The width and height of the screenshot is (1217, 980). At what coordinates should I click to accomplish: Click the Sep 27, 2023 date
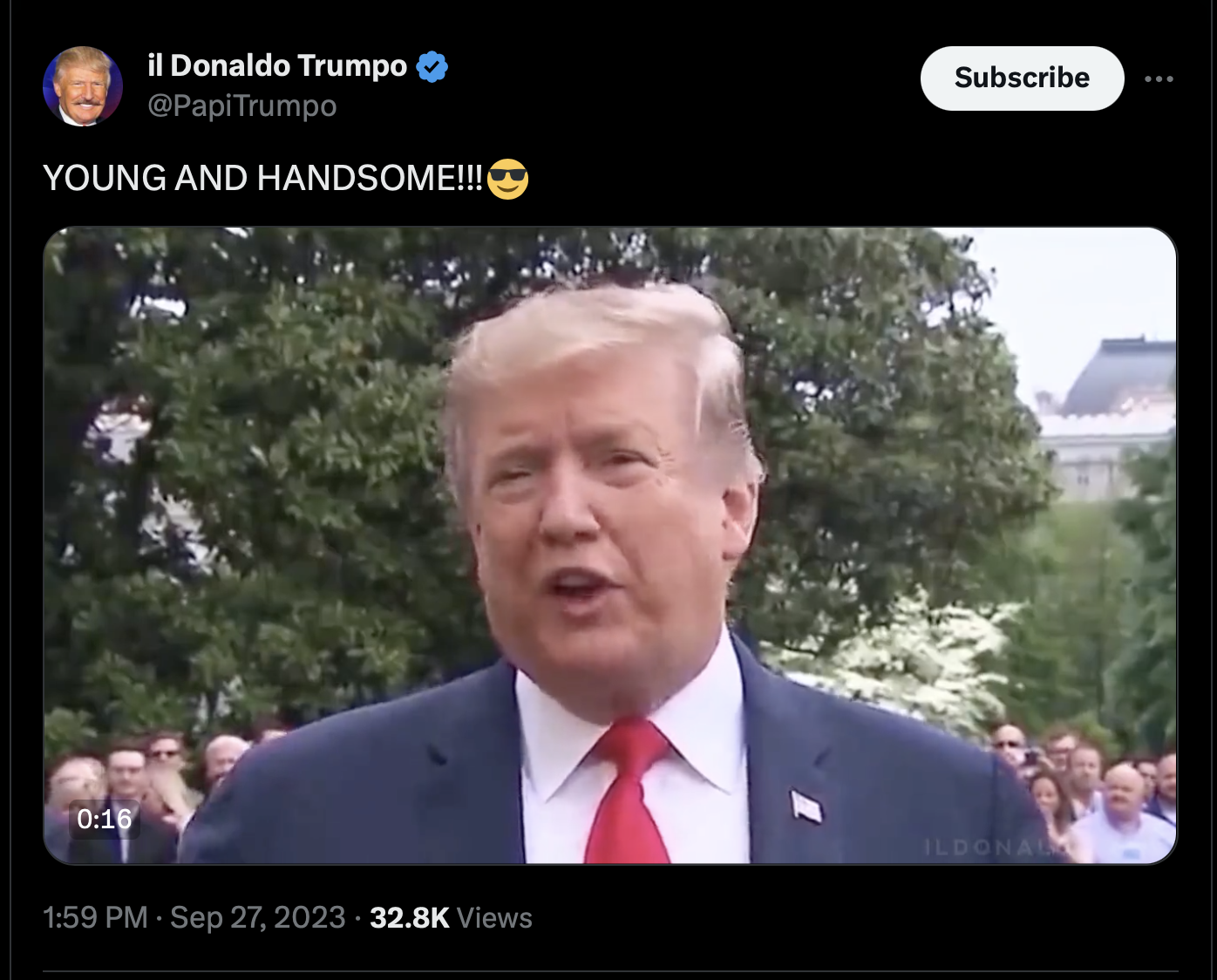point(258,917)
